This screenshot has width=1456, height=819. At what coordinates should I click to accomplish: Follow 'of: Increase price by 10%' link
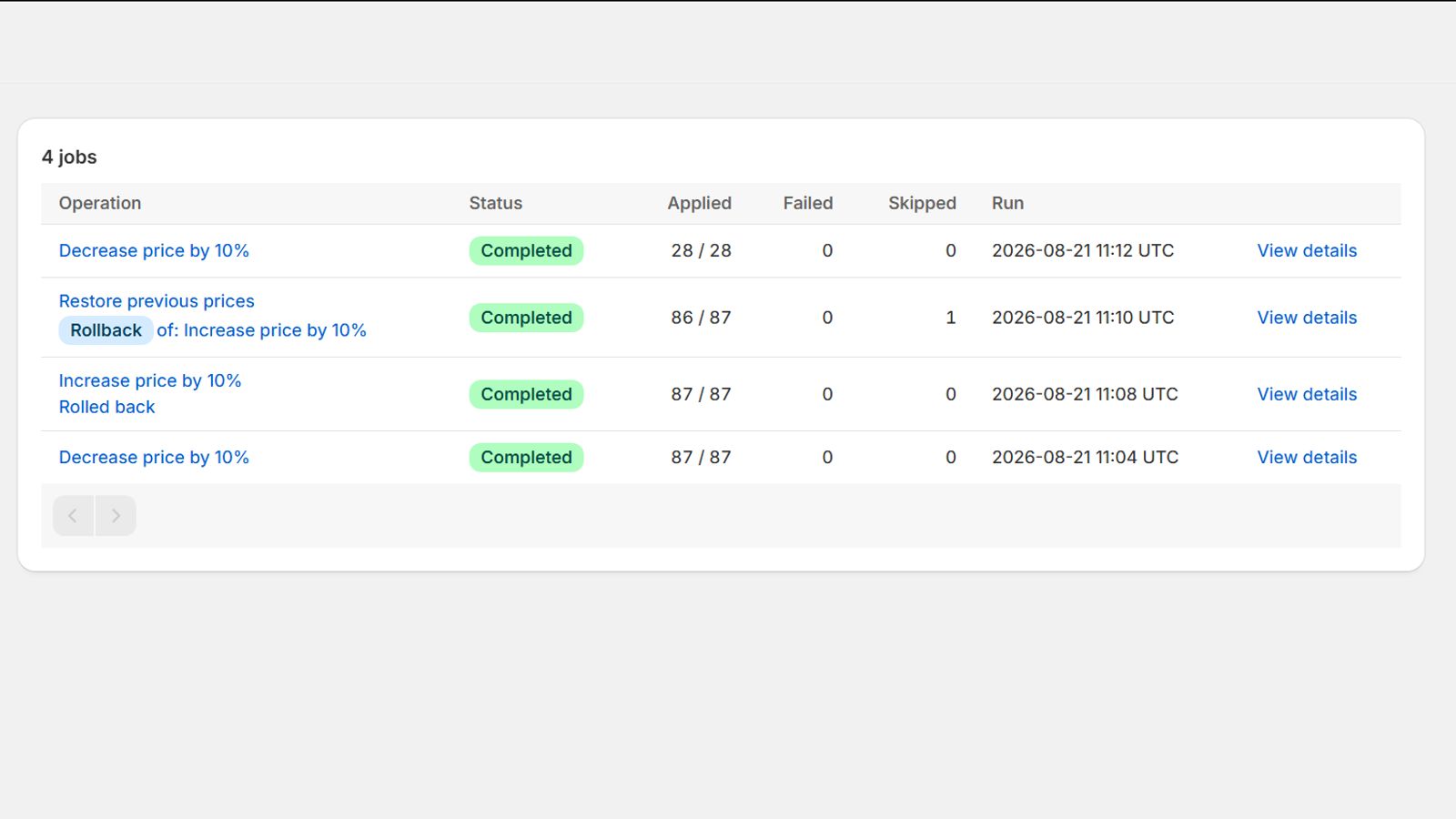click(261, 330)
